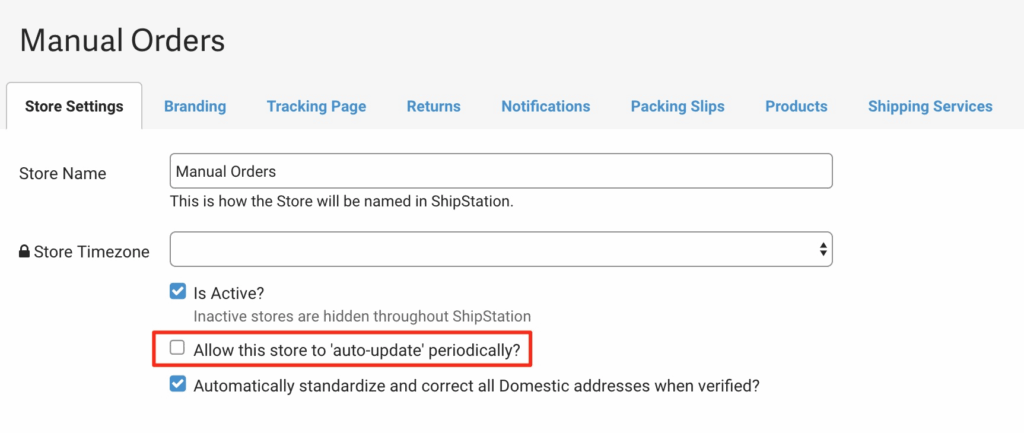The height and width of the screenshot is (433, 1024).
Task: Open the Store Timezone dropdown
Action: [x=500, y=249]
